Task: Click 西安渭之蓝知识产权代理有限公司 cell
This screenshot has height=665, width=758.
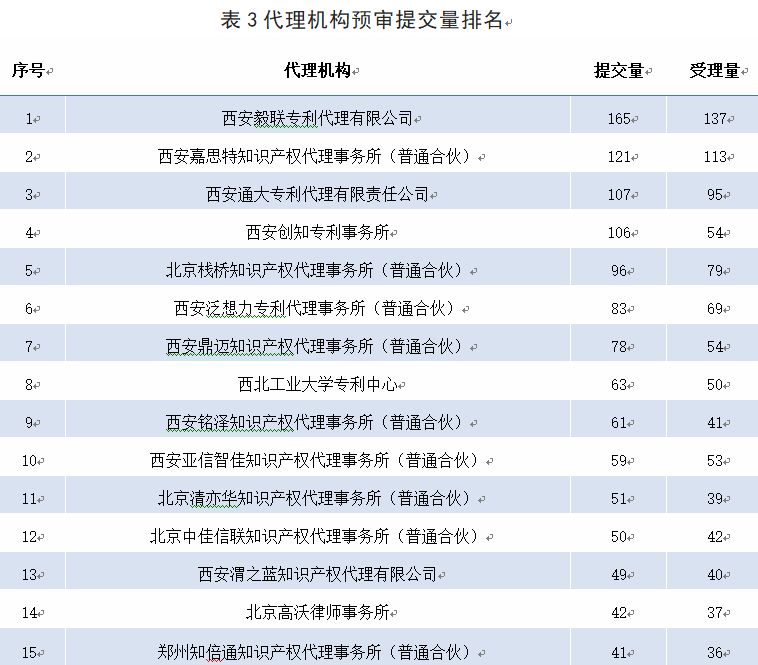Action: coord(317,574)
